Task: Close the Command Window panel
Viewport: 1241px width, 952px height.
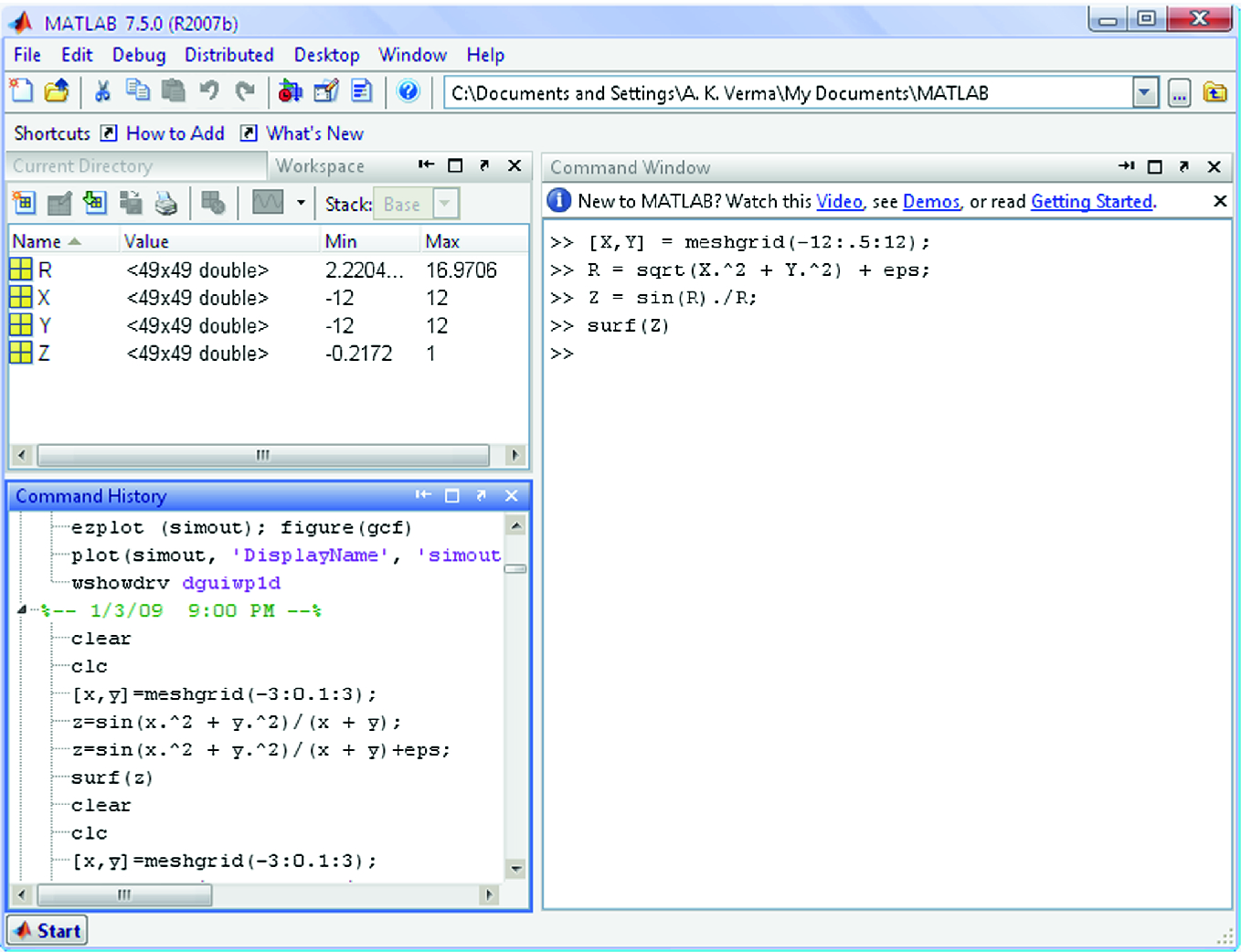Action: click(x=1214, y=166)
